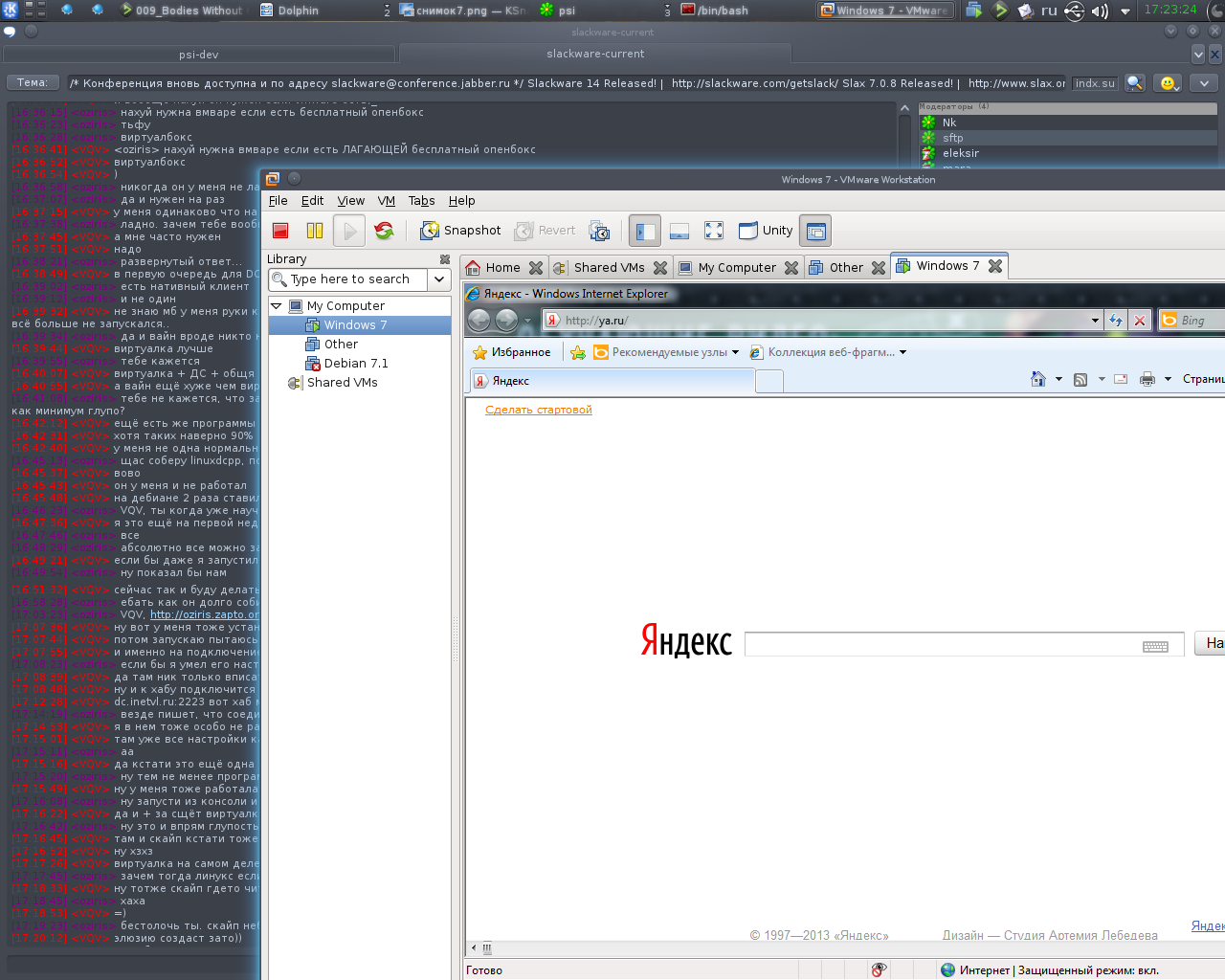Click the Yandex virtual keyboard icon

point(1155,646)
